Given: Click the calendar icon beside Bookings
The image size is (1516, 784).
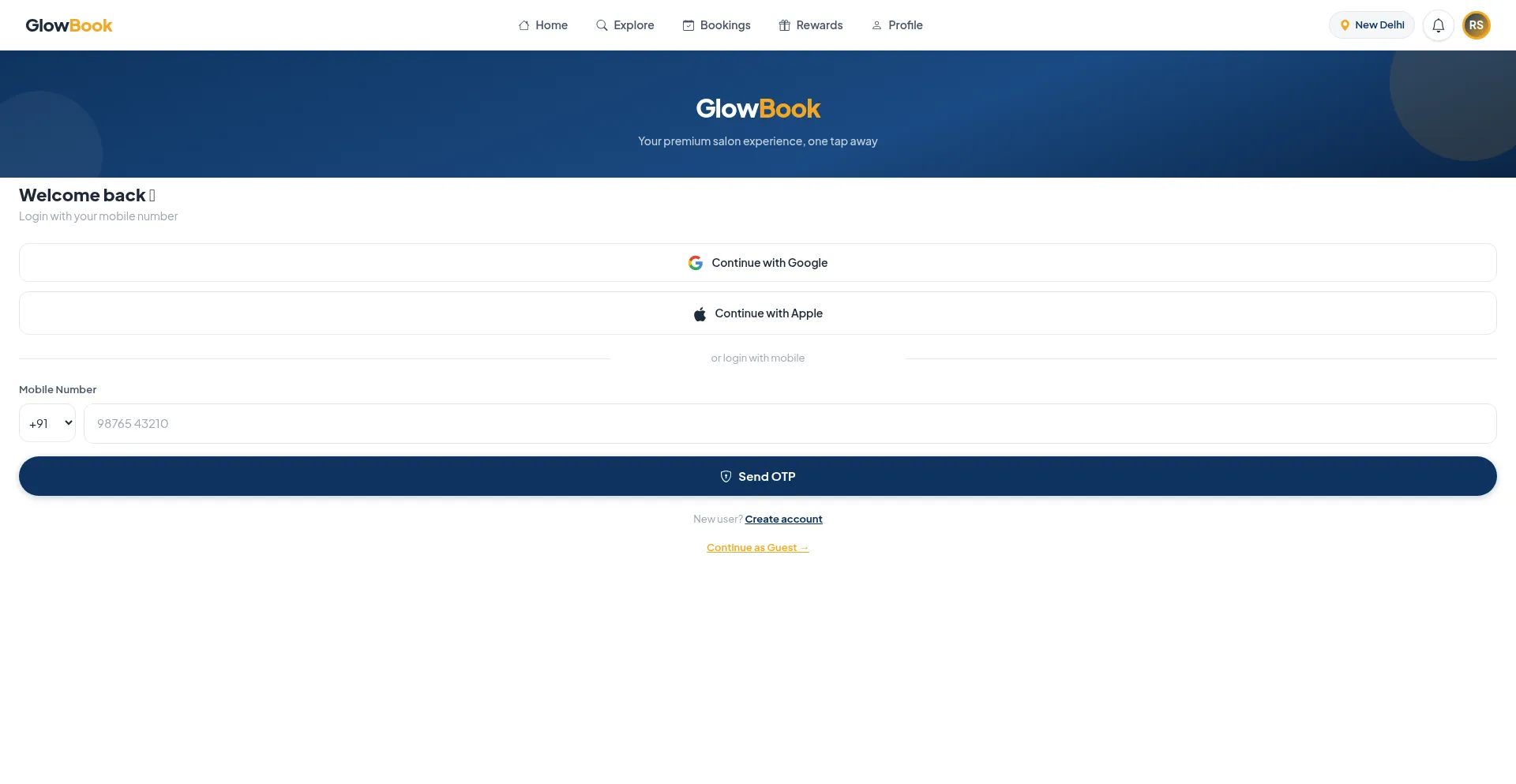Looking at the screenshot, I should coord(689,25).
